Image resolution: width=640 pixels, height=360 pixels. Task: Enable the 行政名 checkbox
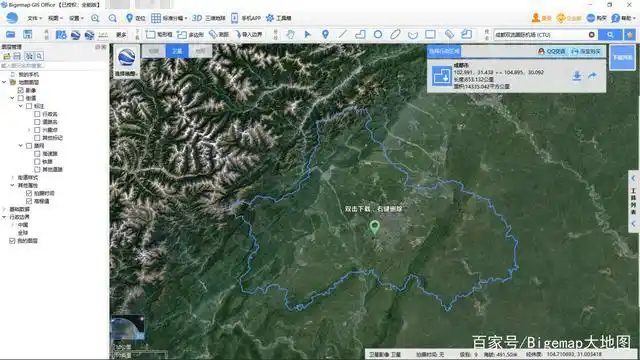pyautogui.click(x=37, y=114)
